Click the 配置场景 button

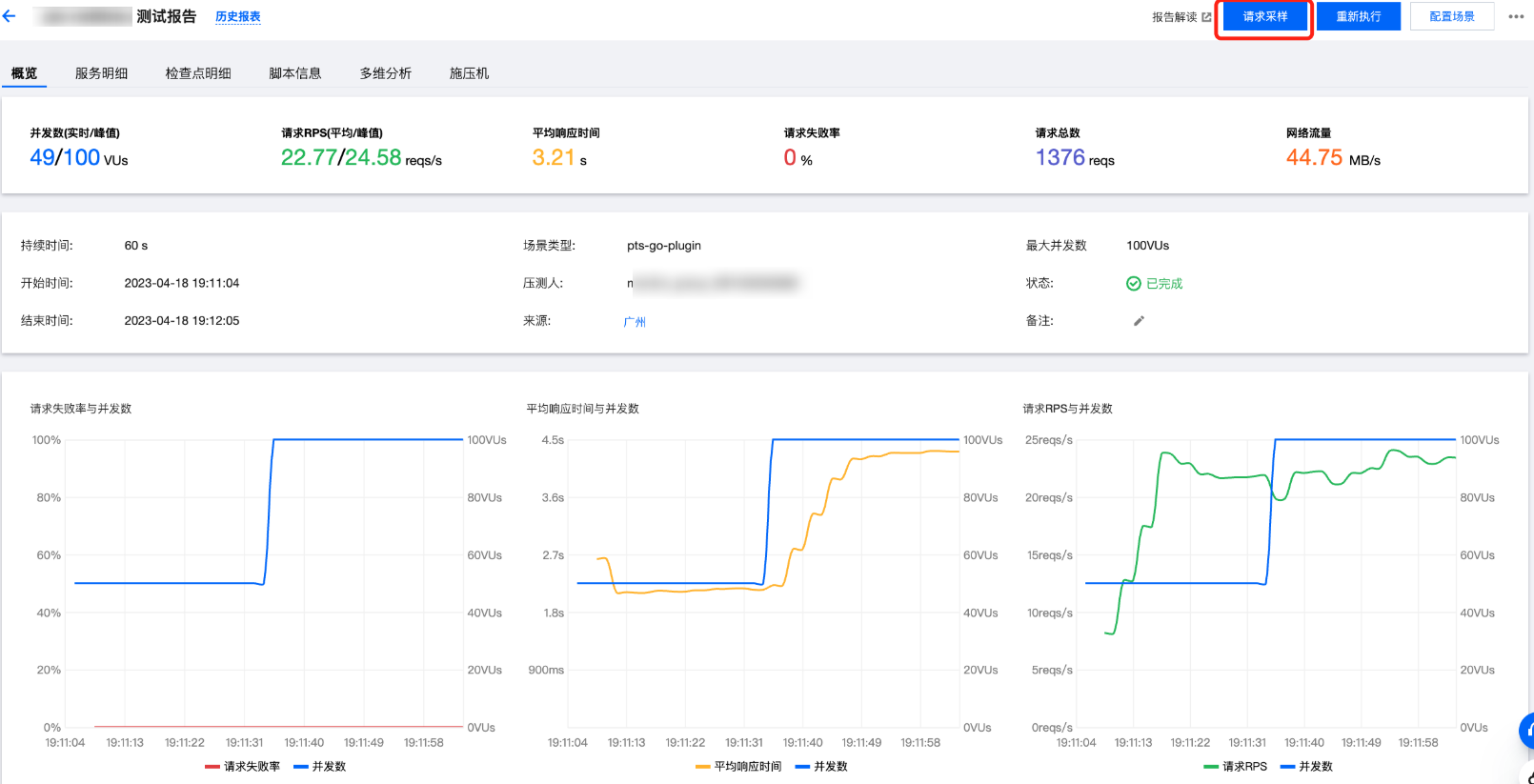1451,16
